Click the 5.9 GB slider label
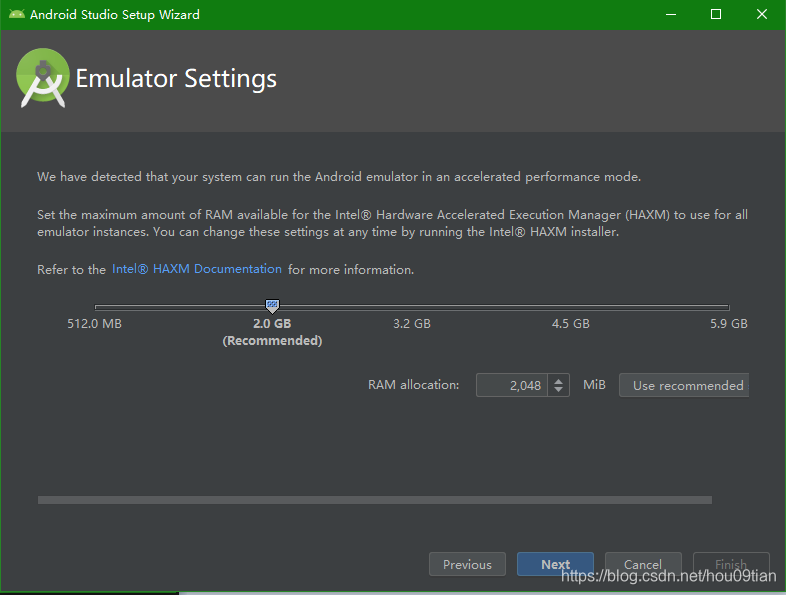Viewport: 786px width, 595px height. (728, 324)
